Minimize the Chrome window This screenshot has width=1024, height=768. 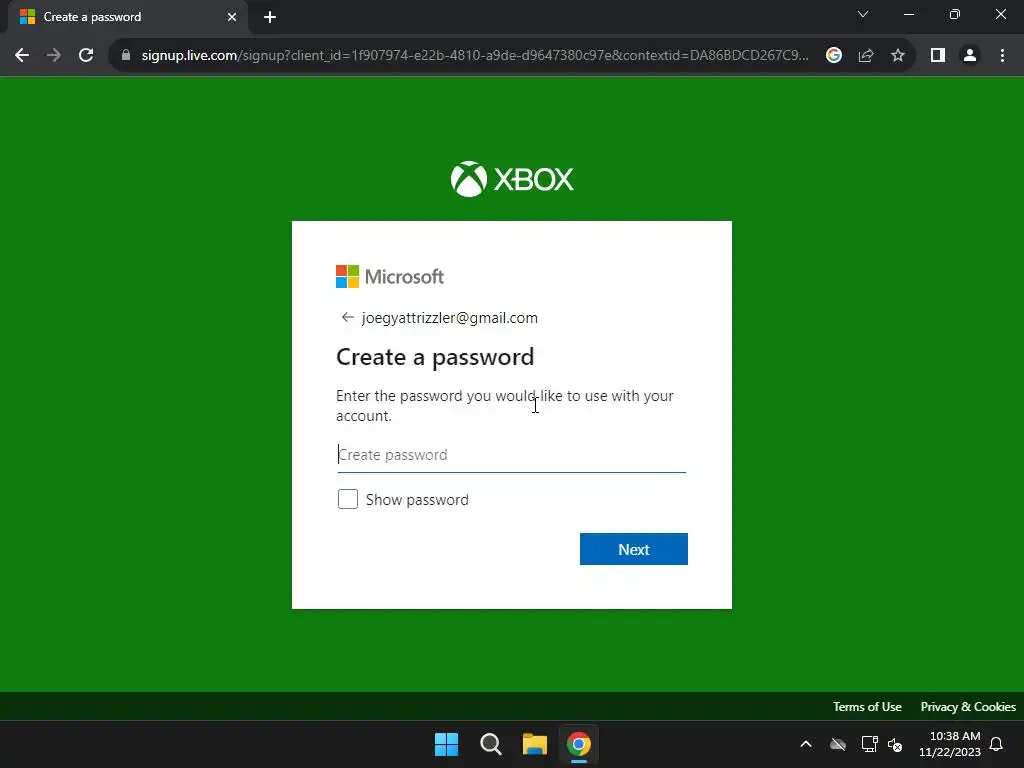coord(908,14)
